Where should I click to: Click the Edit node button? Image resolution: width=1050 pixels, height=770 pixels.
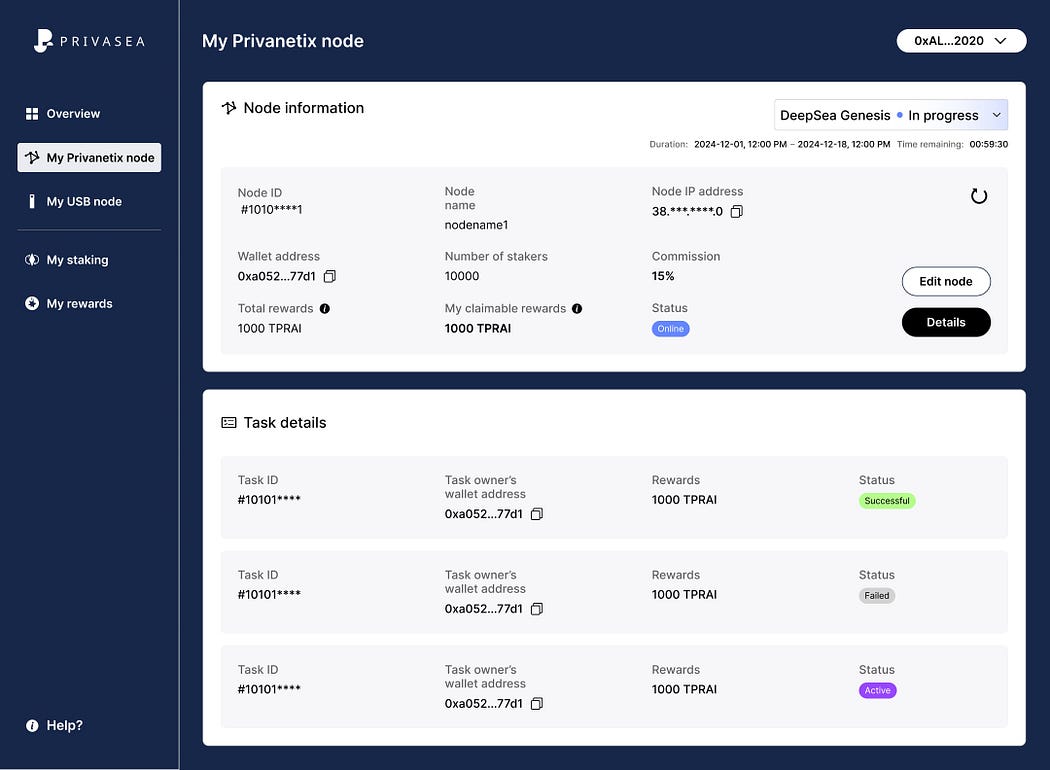point(946,281)
